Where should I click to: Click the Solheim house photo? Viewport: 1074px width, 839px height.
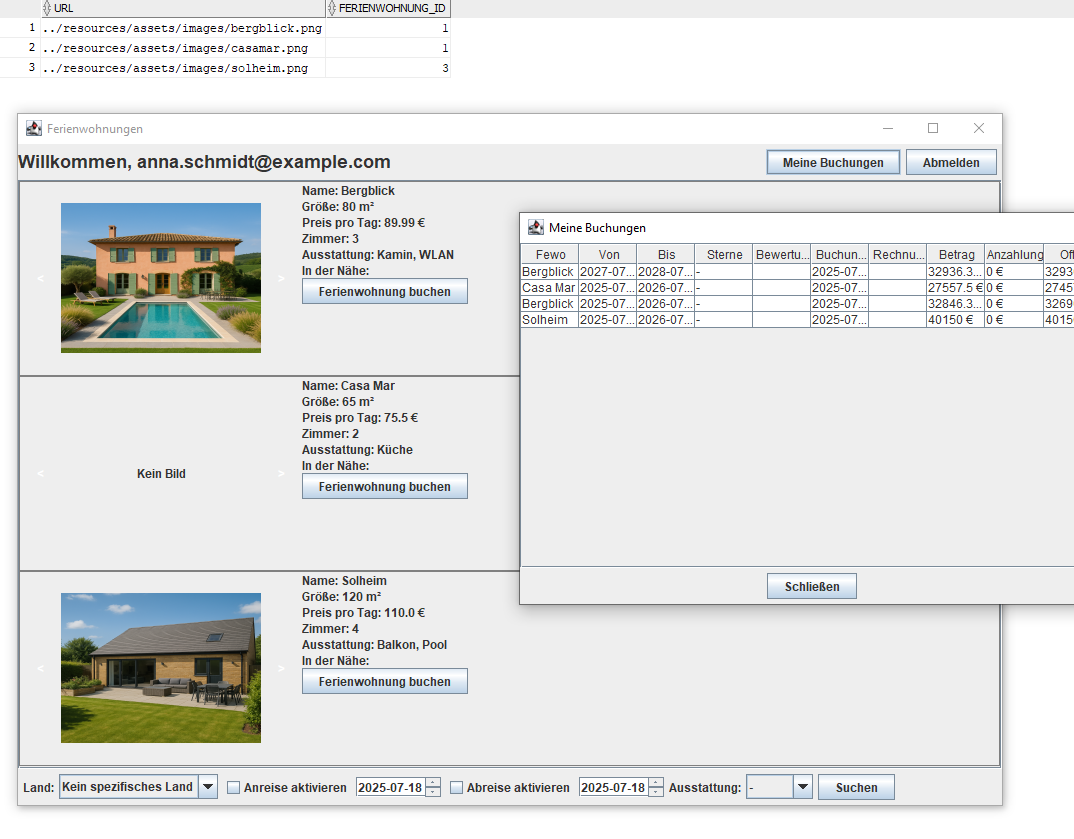coord(161,668)
